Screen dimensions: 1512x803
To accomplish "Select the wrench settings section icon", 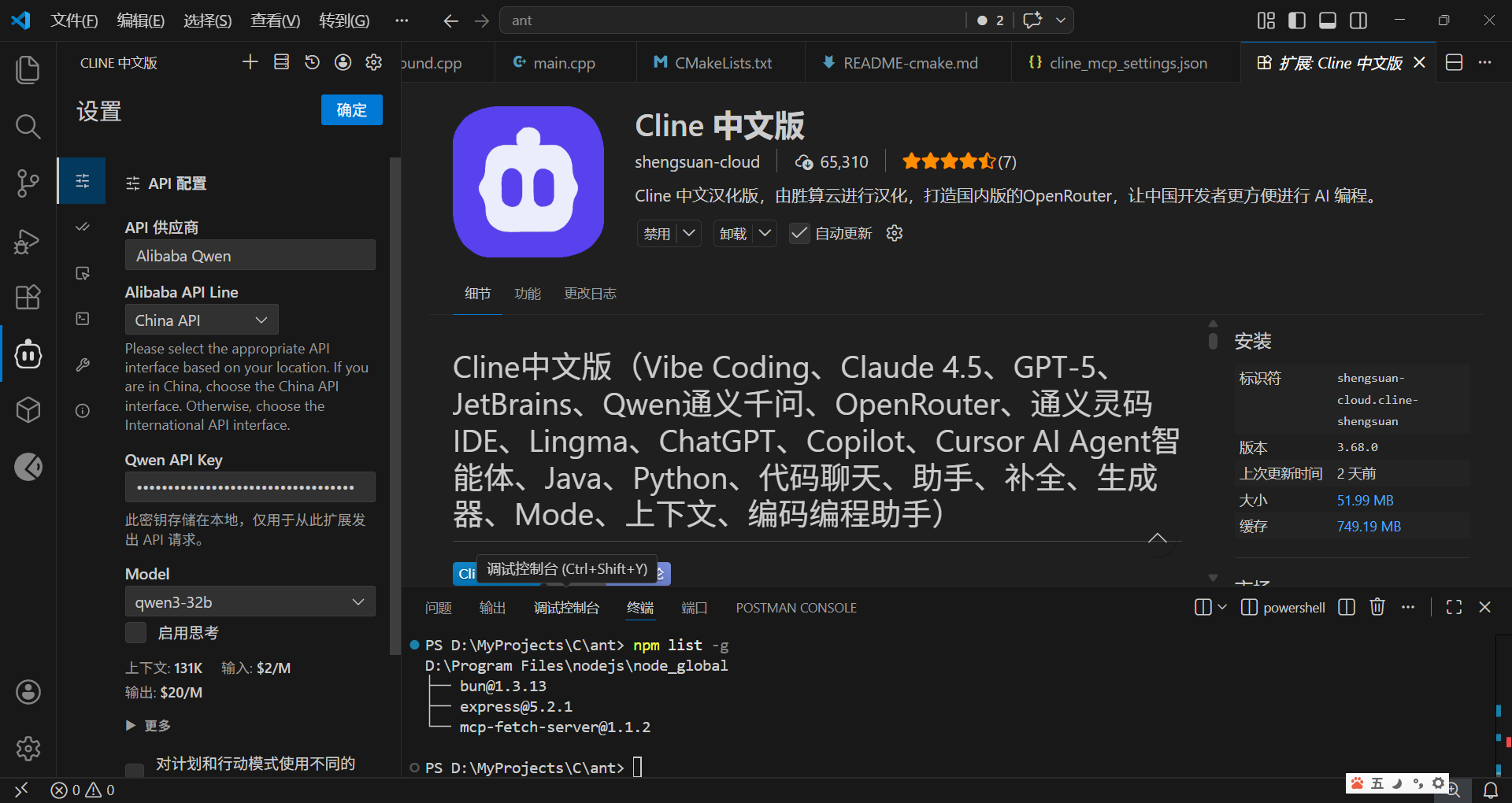I will [83, 364].
